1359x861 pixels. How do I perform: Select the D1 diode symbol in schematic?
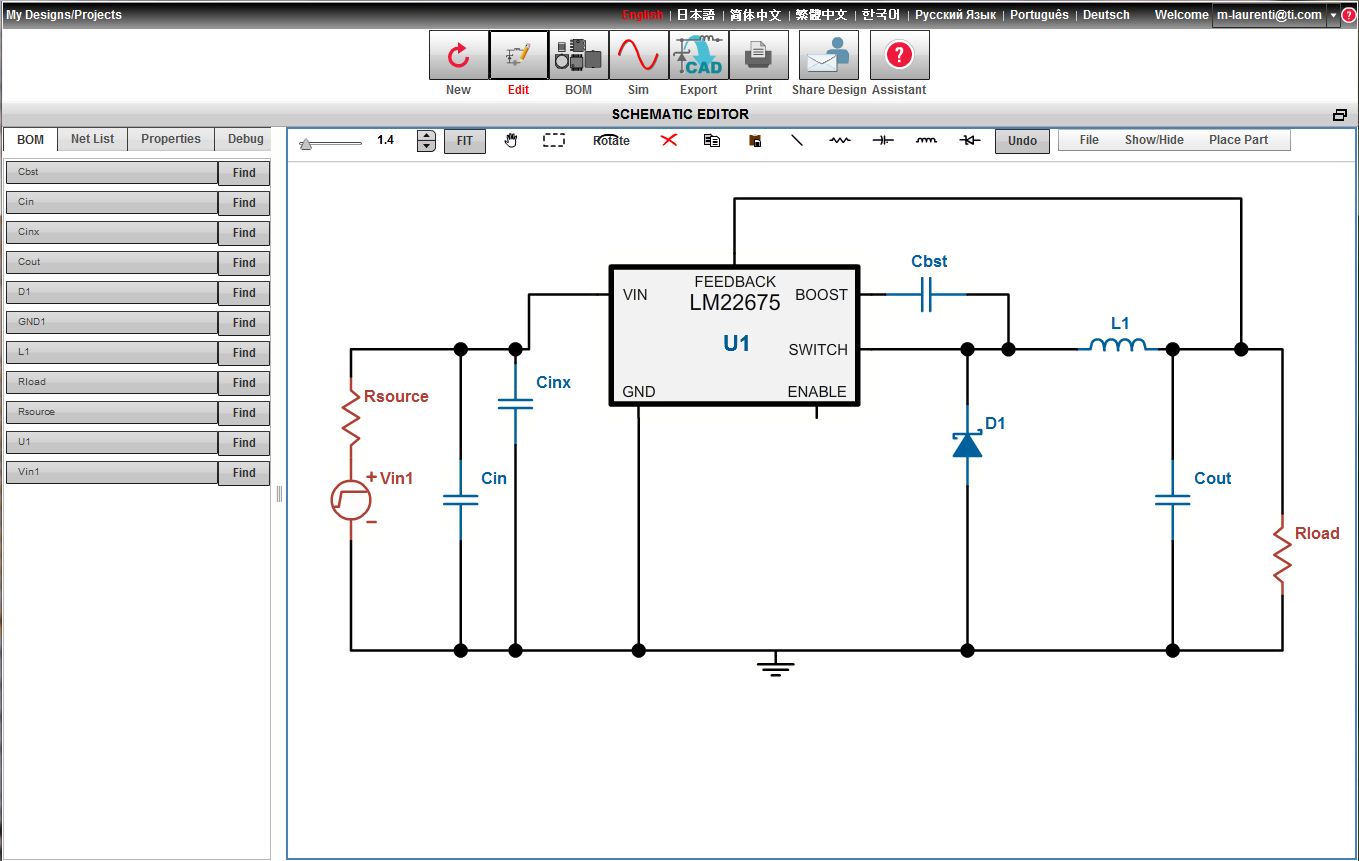pos(967,443)
